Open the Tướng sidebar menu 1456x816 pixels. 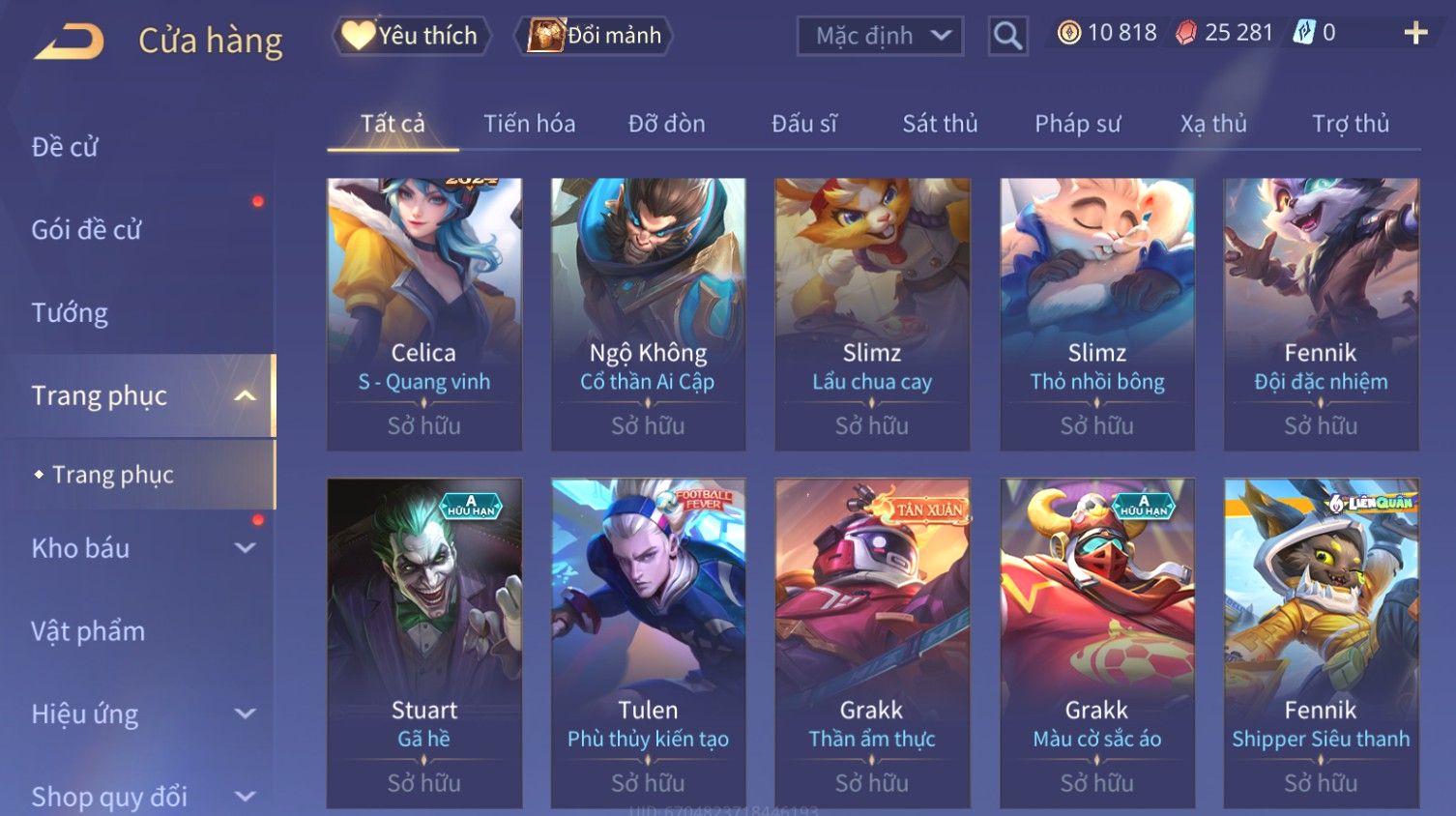coord(70,313)
